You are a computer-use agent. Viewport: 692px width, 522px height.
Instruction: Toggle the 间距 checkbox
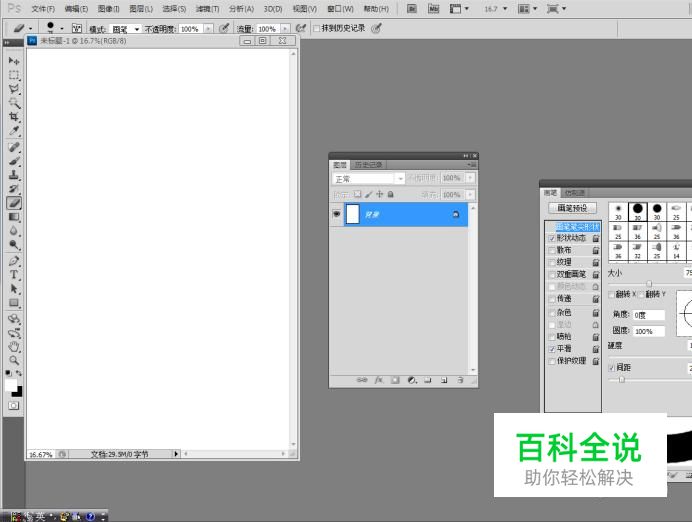(x=612, y=368)
